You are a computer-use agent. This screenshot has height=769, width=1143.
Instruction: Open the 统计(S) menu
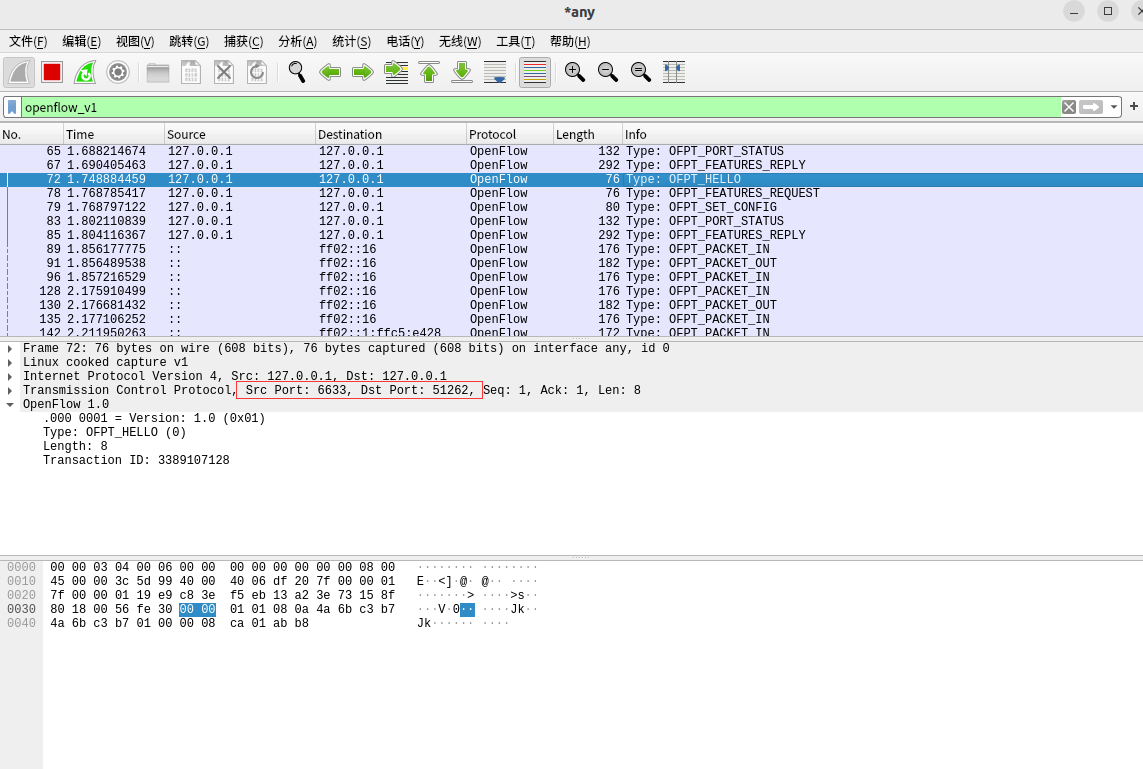[x=351, y=42]
